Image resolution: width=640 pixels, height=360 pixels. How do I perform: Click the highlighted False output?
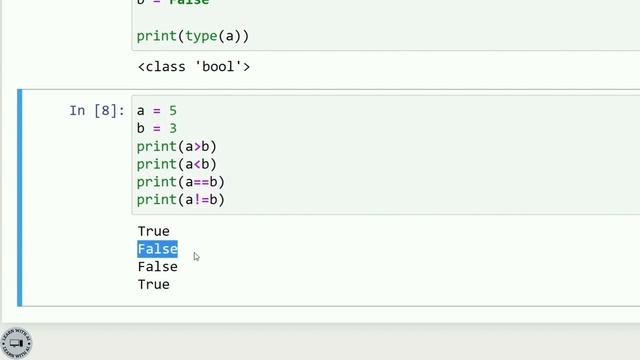[158, 249]
